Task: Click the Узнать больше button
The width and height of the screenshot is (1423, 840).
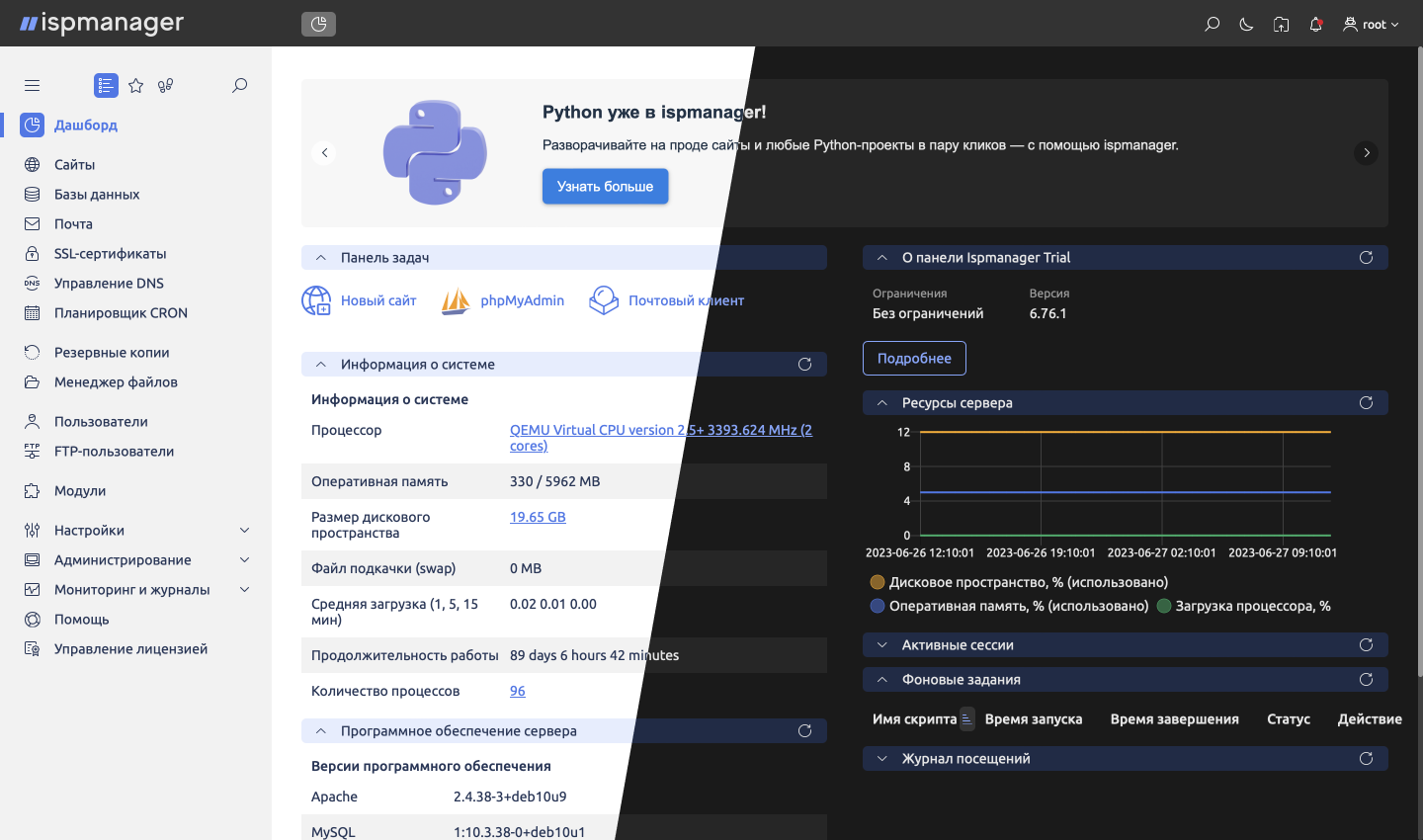Action: (x=605, y=186)
